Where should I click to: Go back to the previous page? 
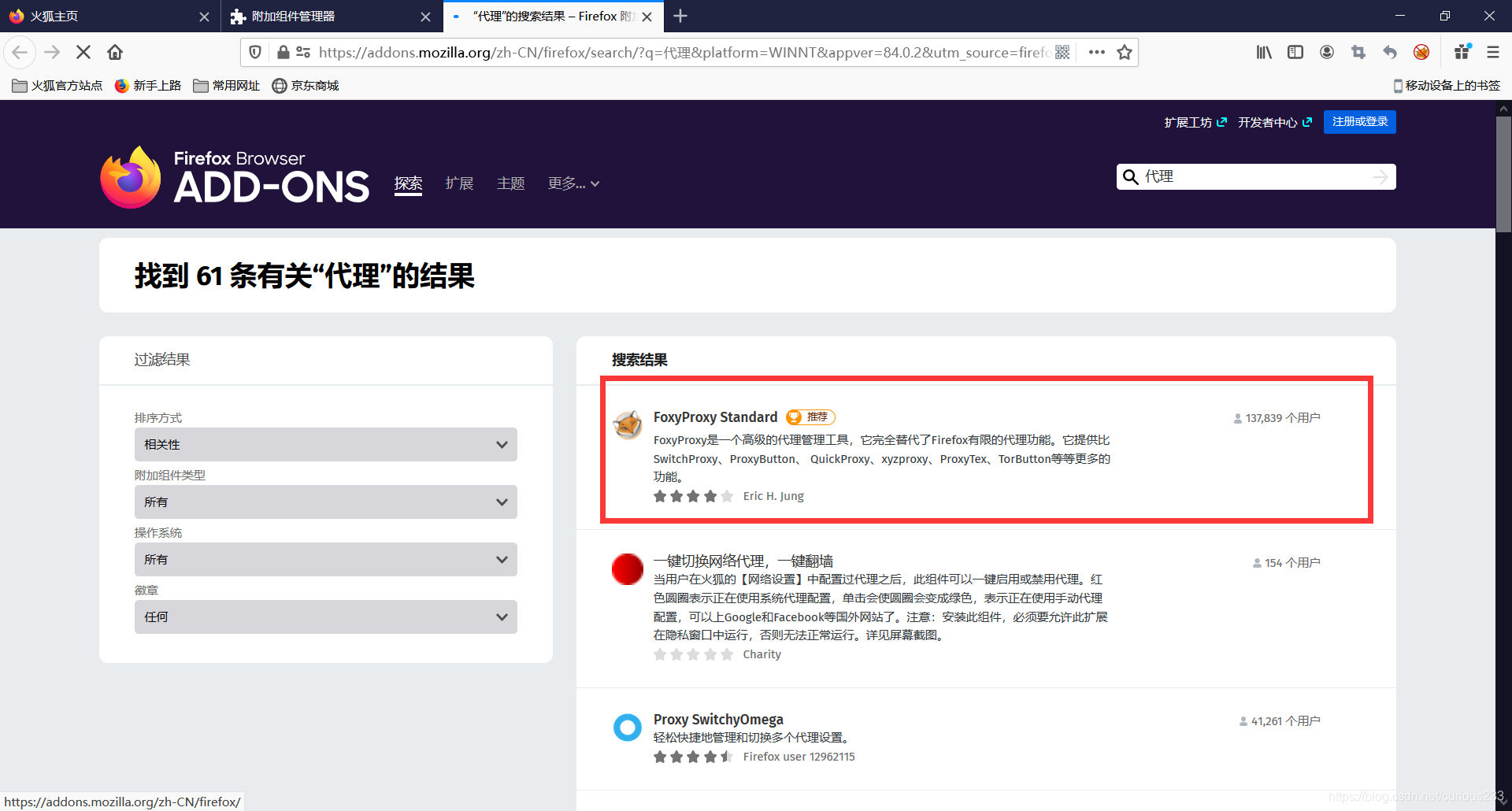coord(20,52)
